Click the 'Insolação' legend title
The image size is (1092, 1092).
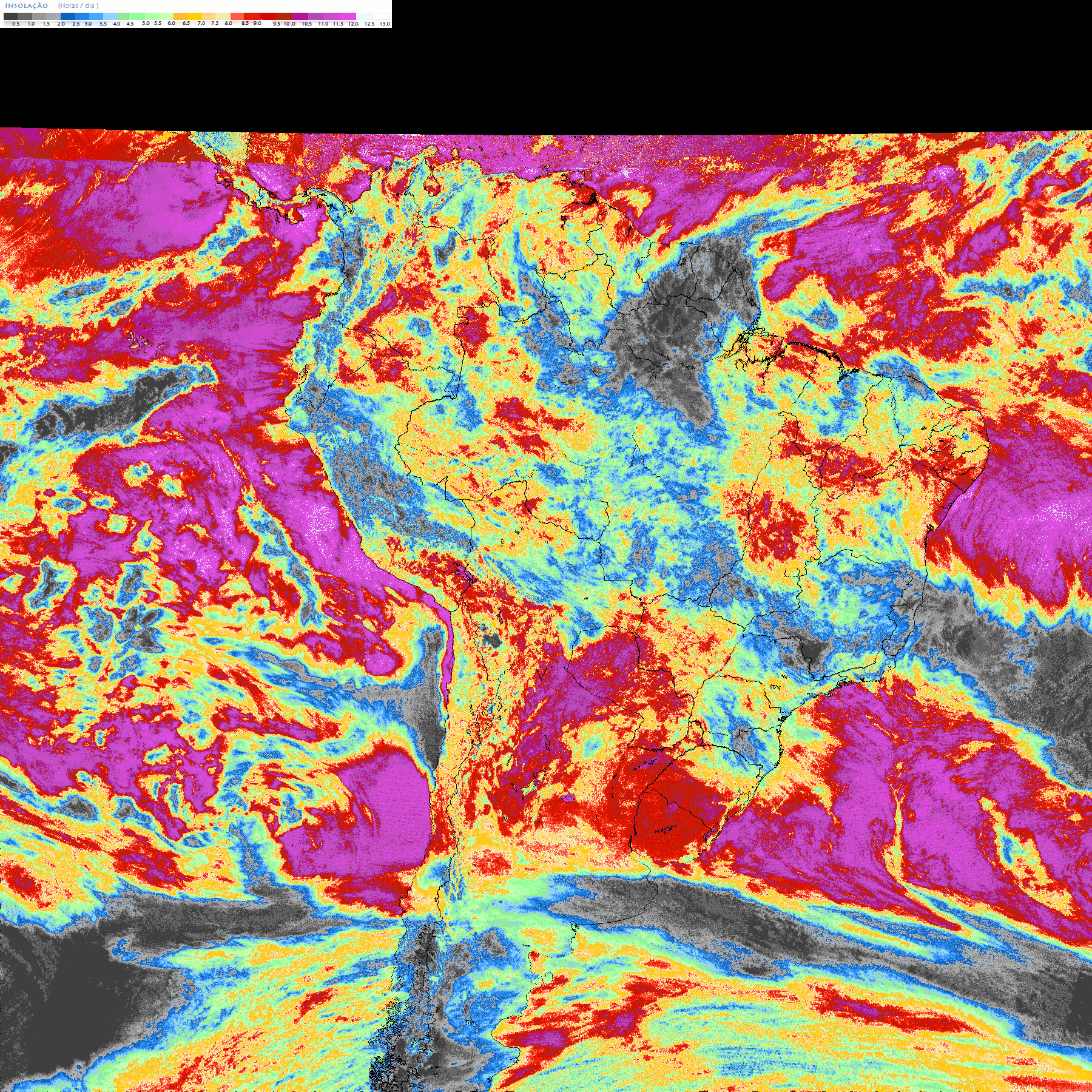(x=27, y=6)
